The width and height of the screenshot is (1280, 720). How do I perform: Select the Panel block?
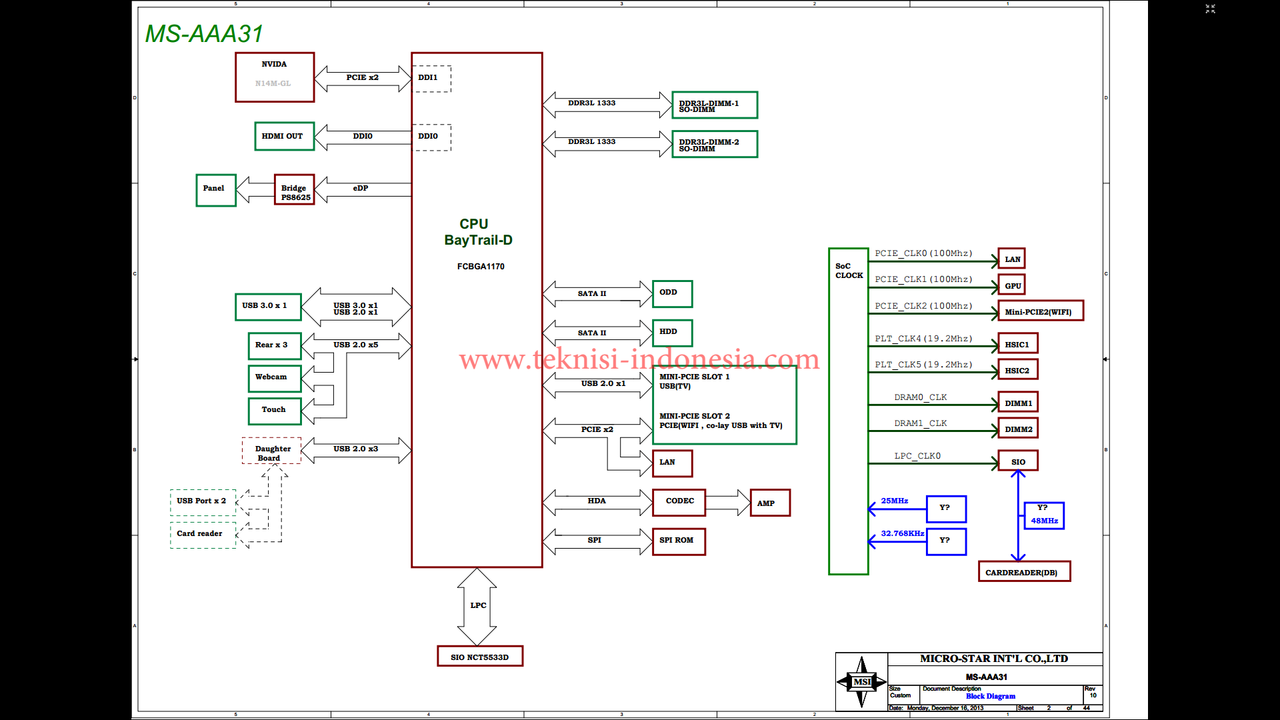tap(215, 190)
